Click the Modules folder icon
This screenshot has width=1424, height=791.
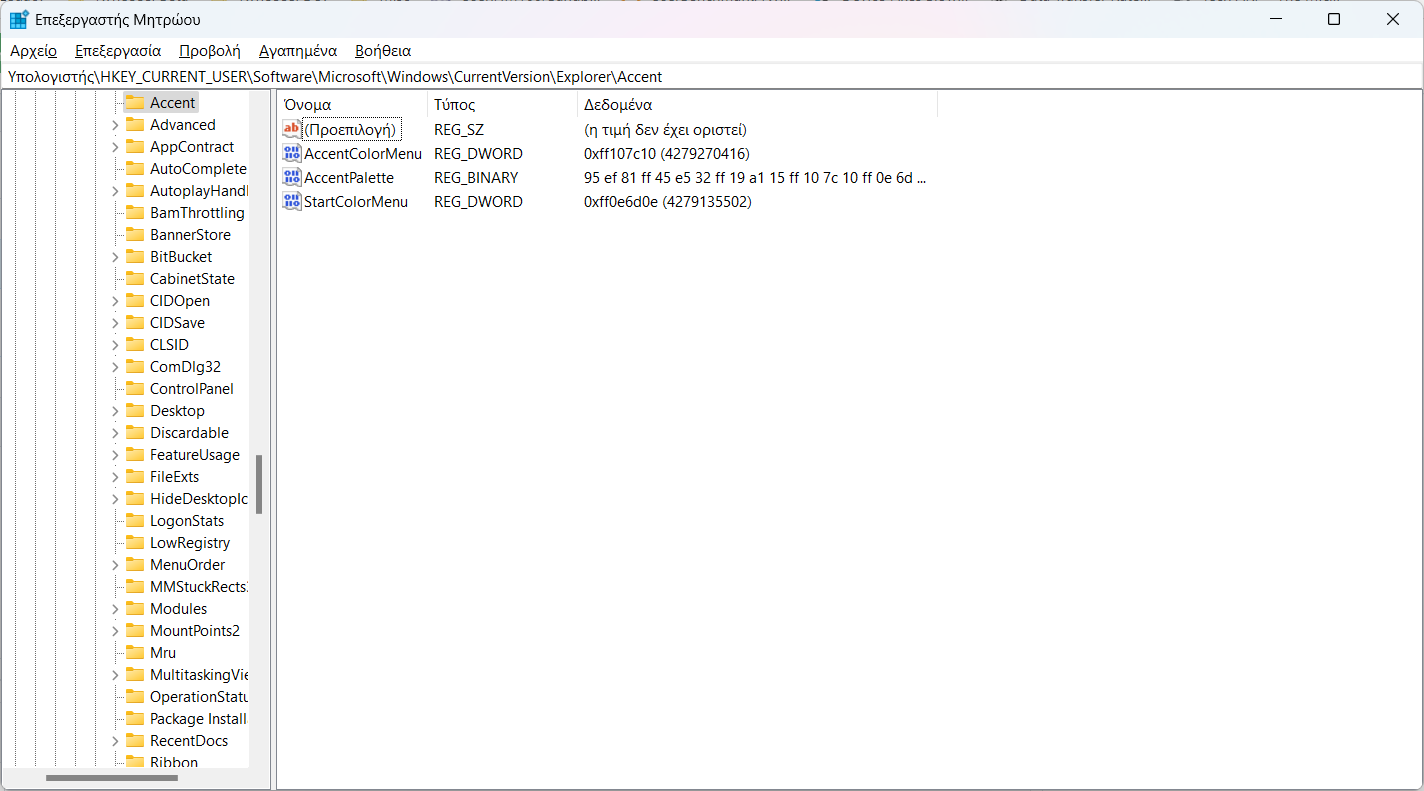134,609
